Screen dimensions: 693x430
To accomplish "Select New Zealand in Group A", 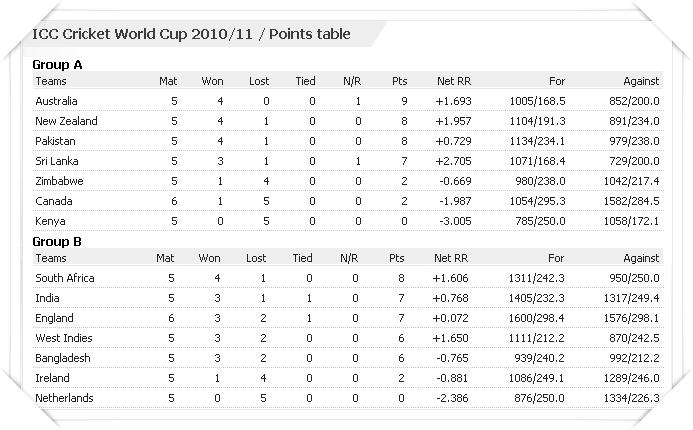I will click(66, 121).
